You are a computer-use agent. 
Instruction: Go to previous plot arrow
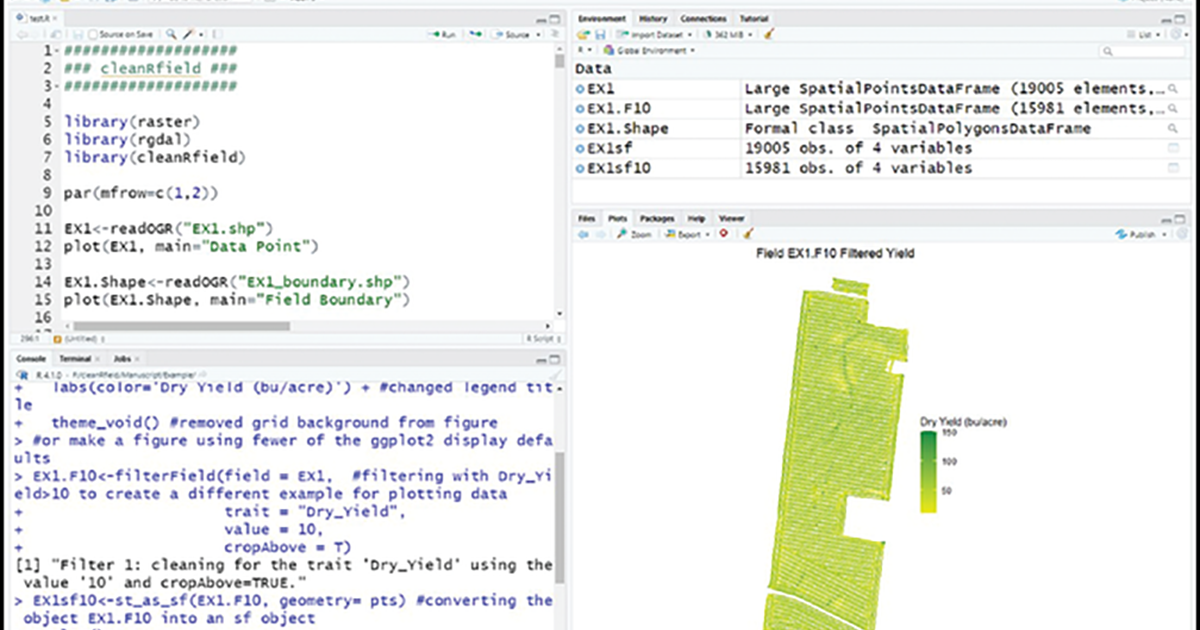(x=583, y=234)
